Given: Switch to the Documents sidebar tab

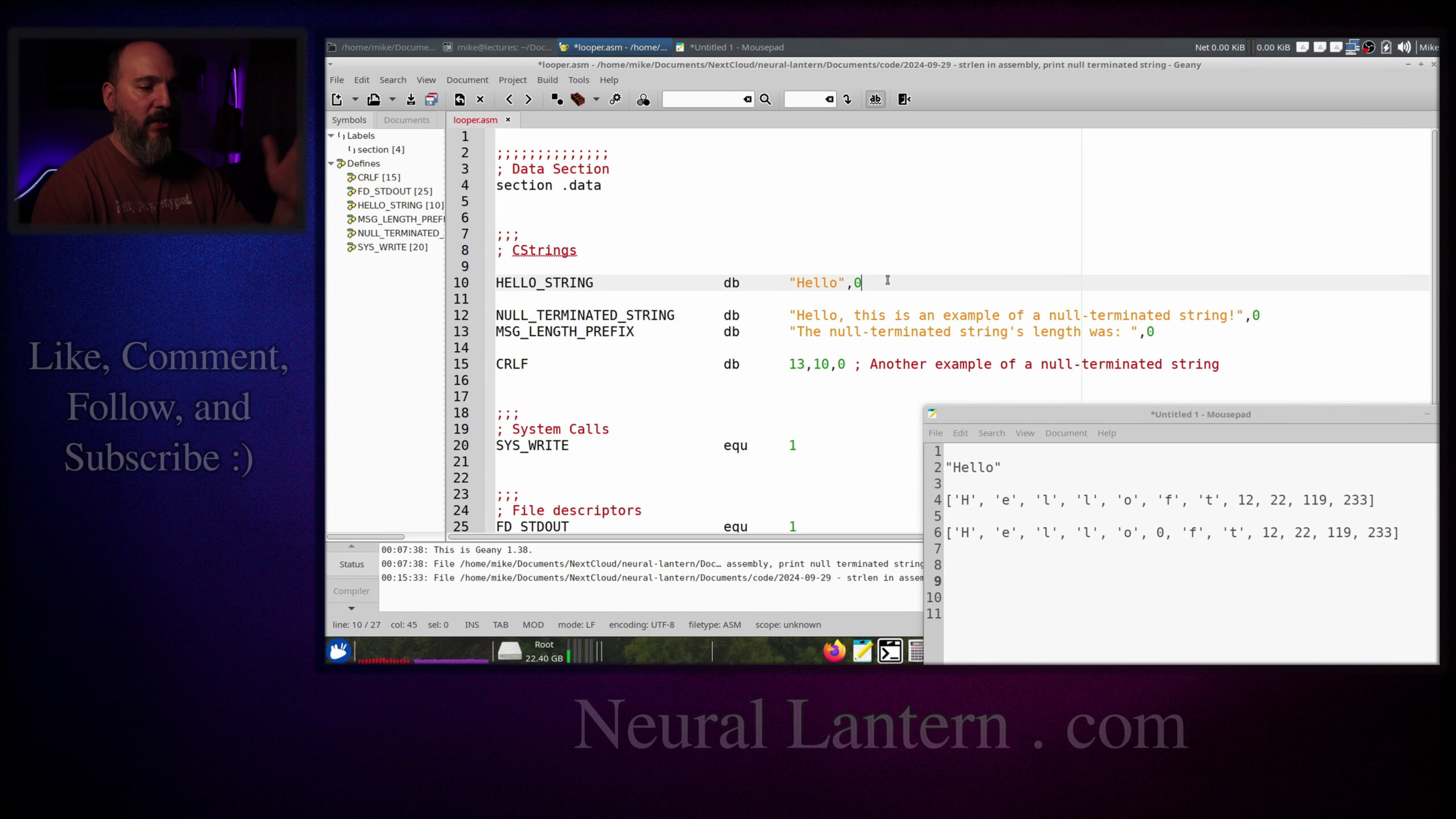Looking at the screenshot, I should point(406,120).
